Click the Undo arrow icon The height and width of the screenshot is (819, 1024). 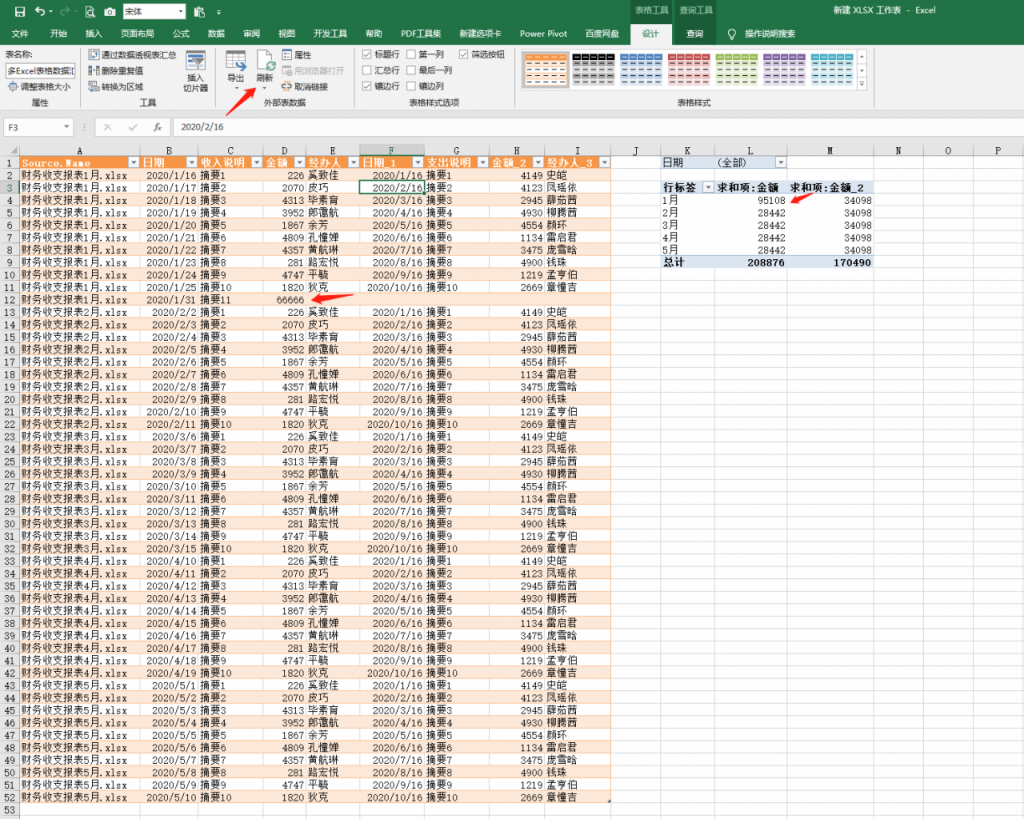(x=40, y=11)
